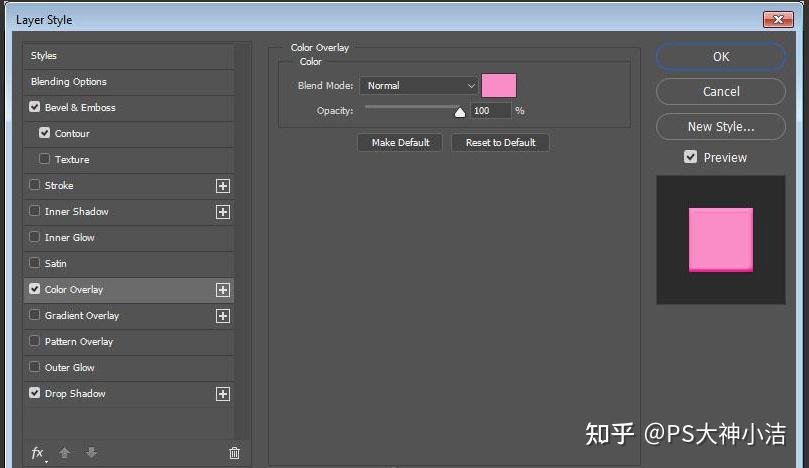Enable the Outer Glow checkbox
Viewport: 809px width, 468px height.
[35, 366]
